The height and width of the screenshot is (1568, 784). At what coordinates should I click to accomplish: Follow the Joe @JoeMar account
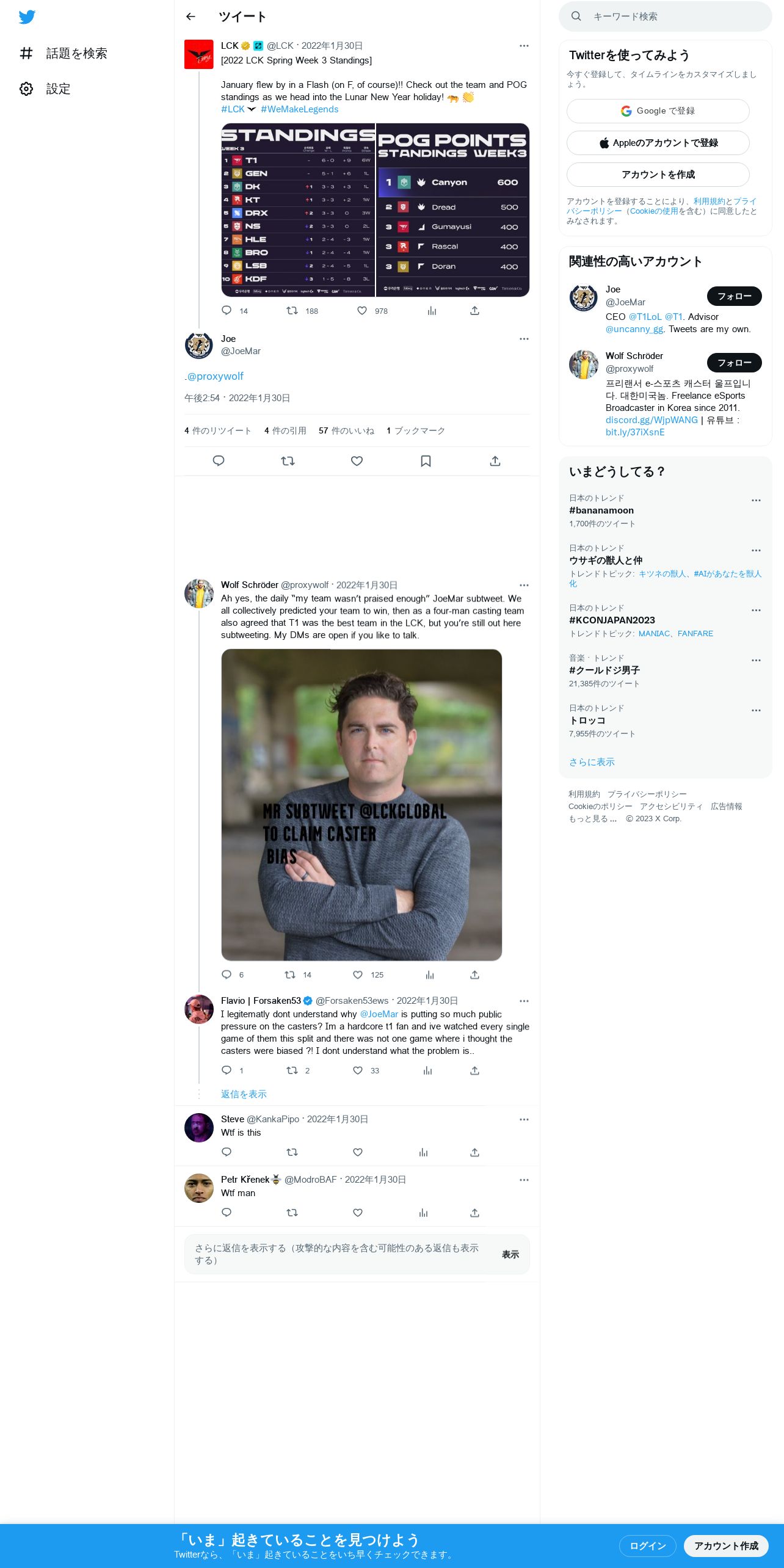734,296
